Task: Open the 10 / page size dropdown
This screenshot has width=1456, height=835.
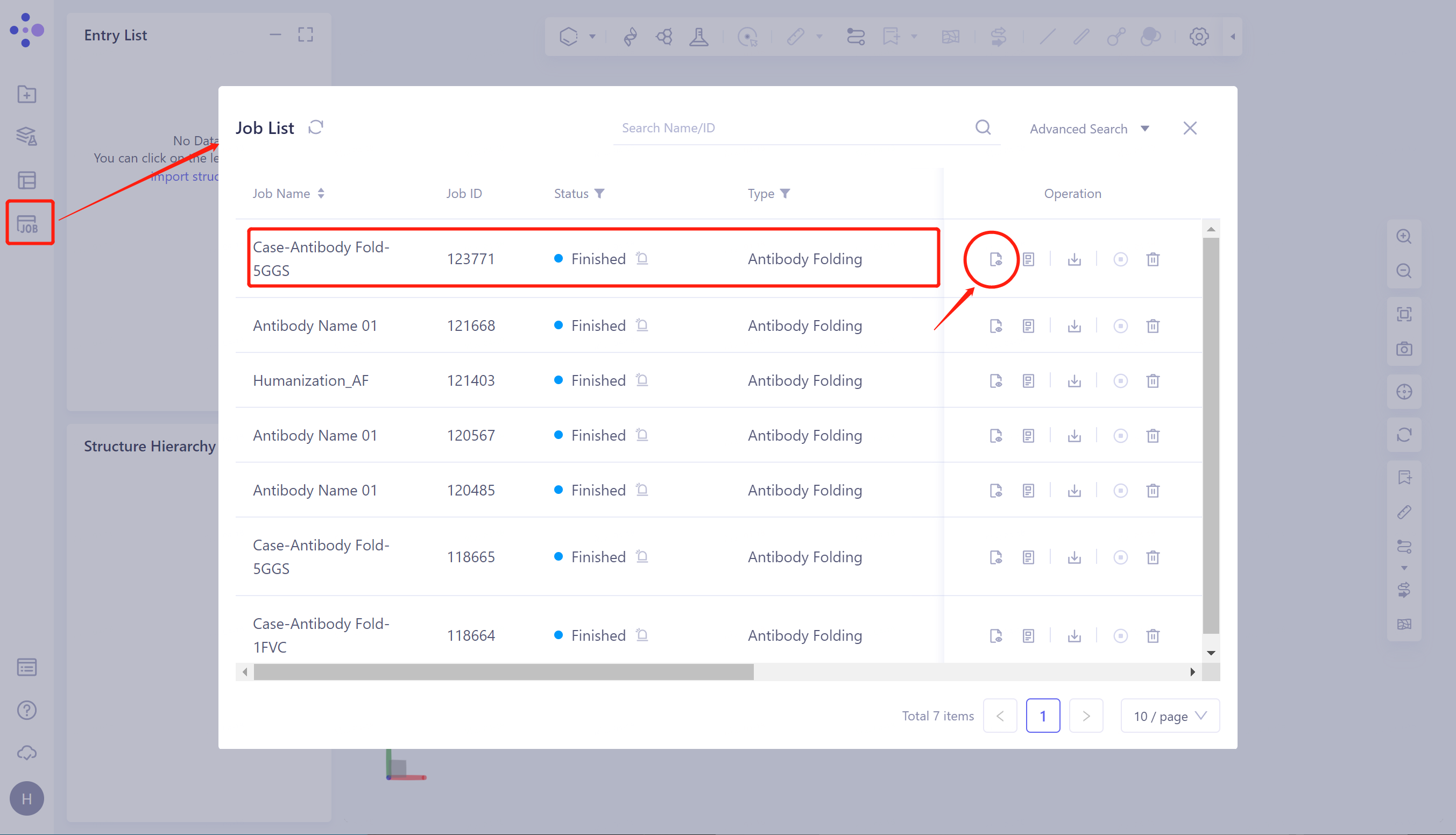Action: coord(1170,716)
